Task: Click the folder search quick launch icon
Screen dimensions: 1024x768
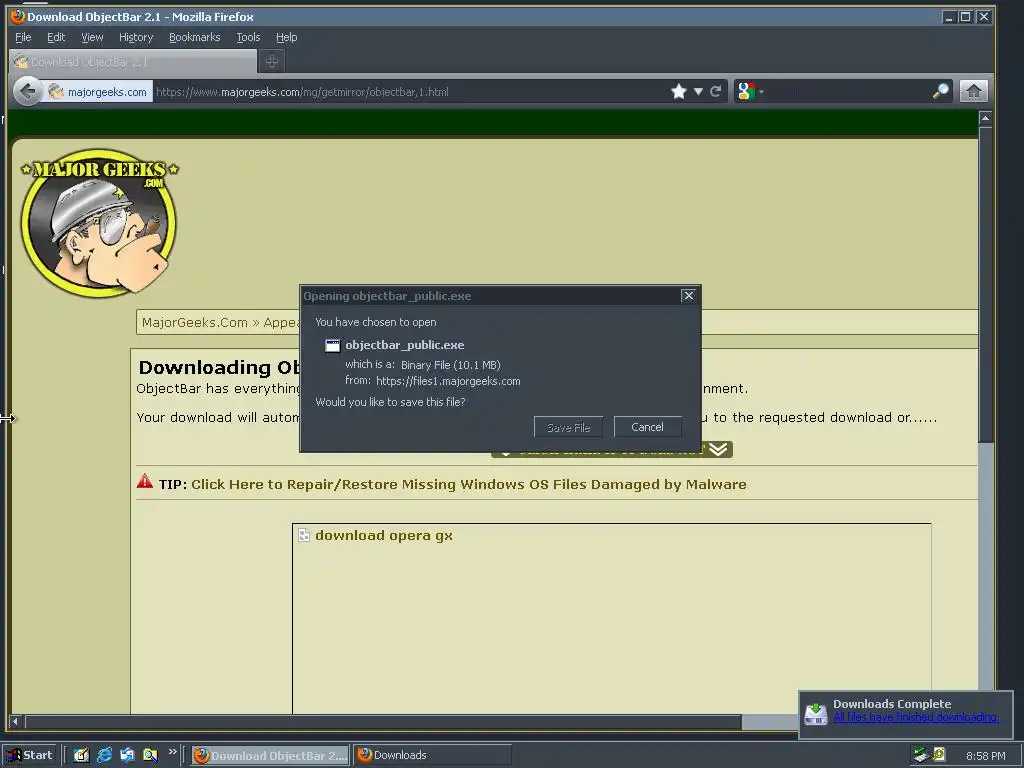Action: pyautogui.click(x=150, y=755)
